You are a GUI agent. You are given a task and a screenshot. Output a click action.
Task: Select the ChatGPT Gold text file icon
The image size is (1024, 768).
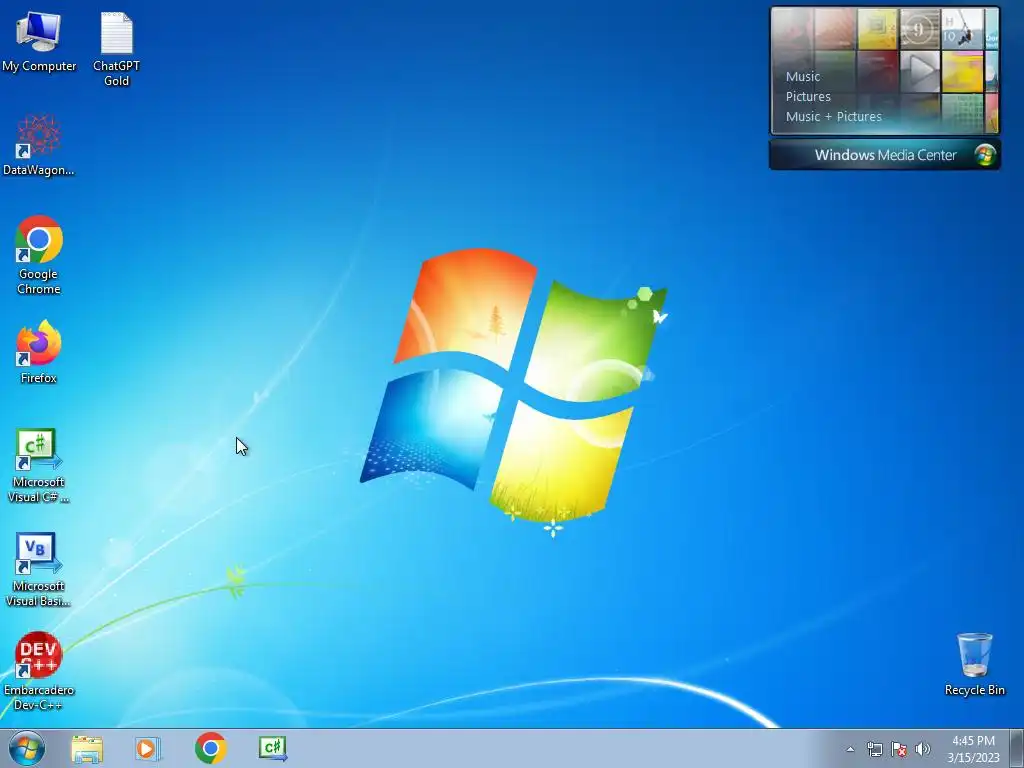pos(116,49)
